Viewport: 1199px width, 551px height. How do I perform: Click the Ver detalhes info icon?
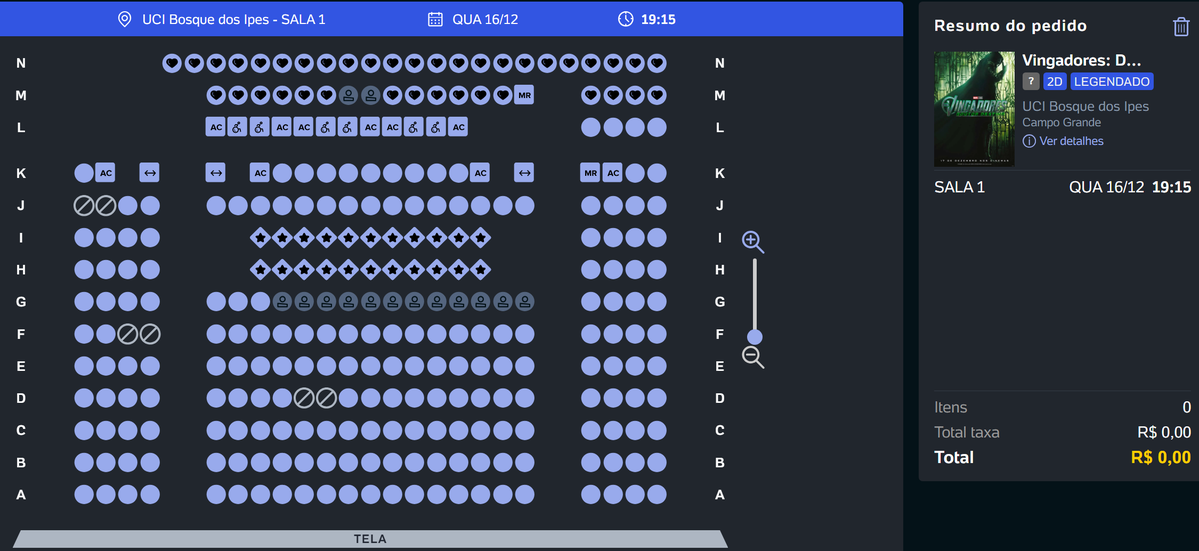click(x=1028, y=141)
